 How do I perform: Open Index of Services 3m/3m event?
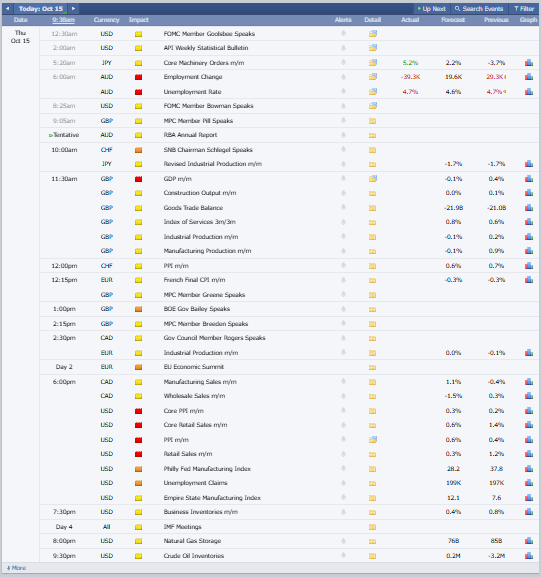tap(199, 222)
